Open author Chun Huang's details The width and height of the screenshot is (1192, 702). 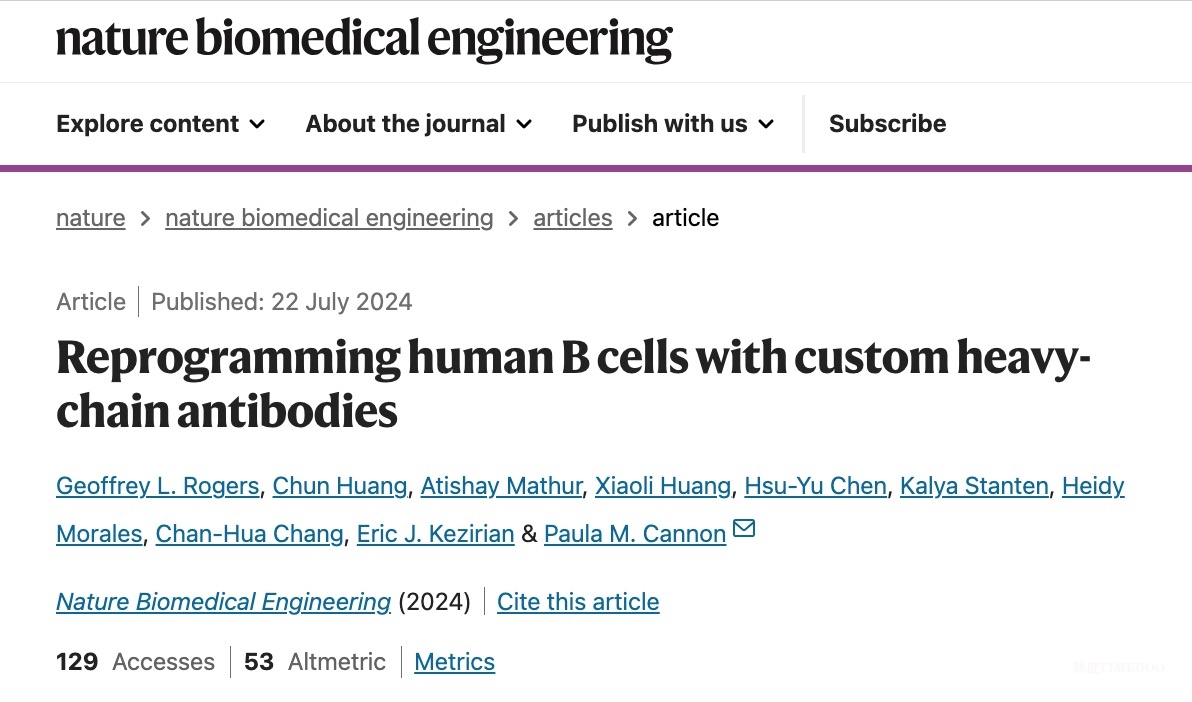point(340,486)
